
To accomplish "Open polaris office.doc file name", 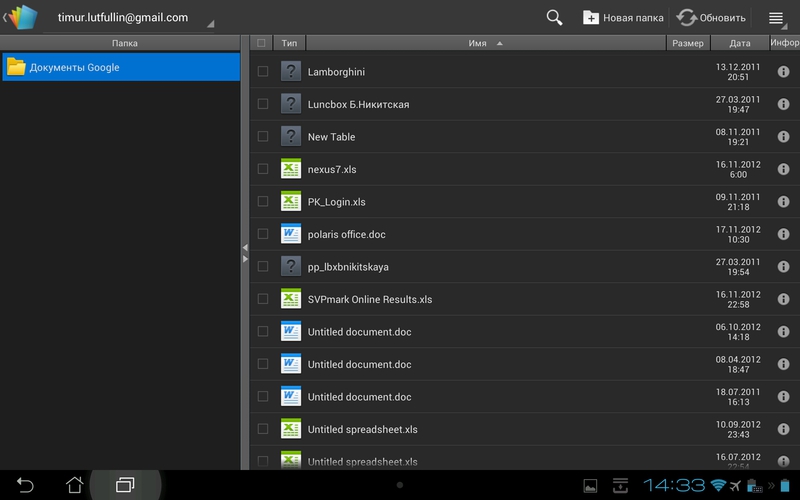I will tap(346, 234).
